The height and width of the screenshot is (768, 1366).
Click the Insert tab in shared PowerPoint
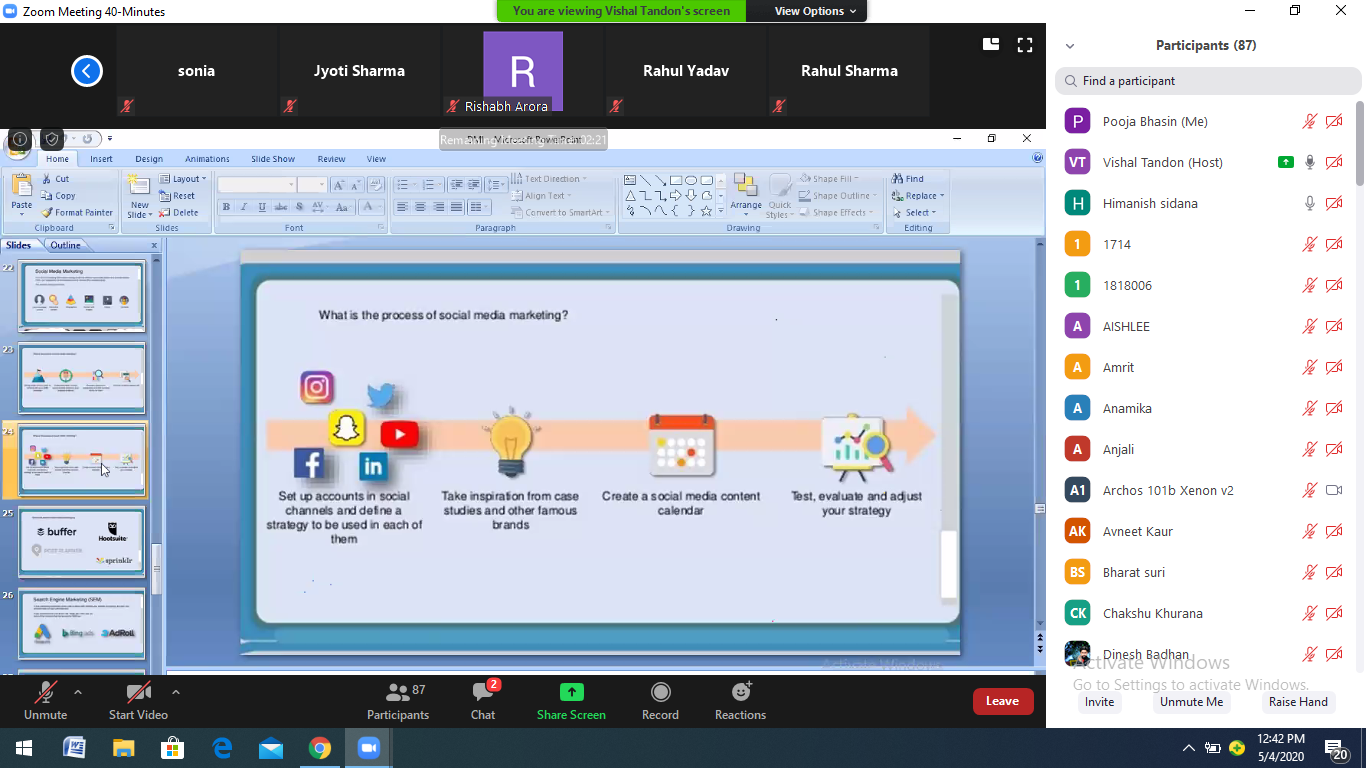(101, 159)
